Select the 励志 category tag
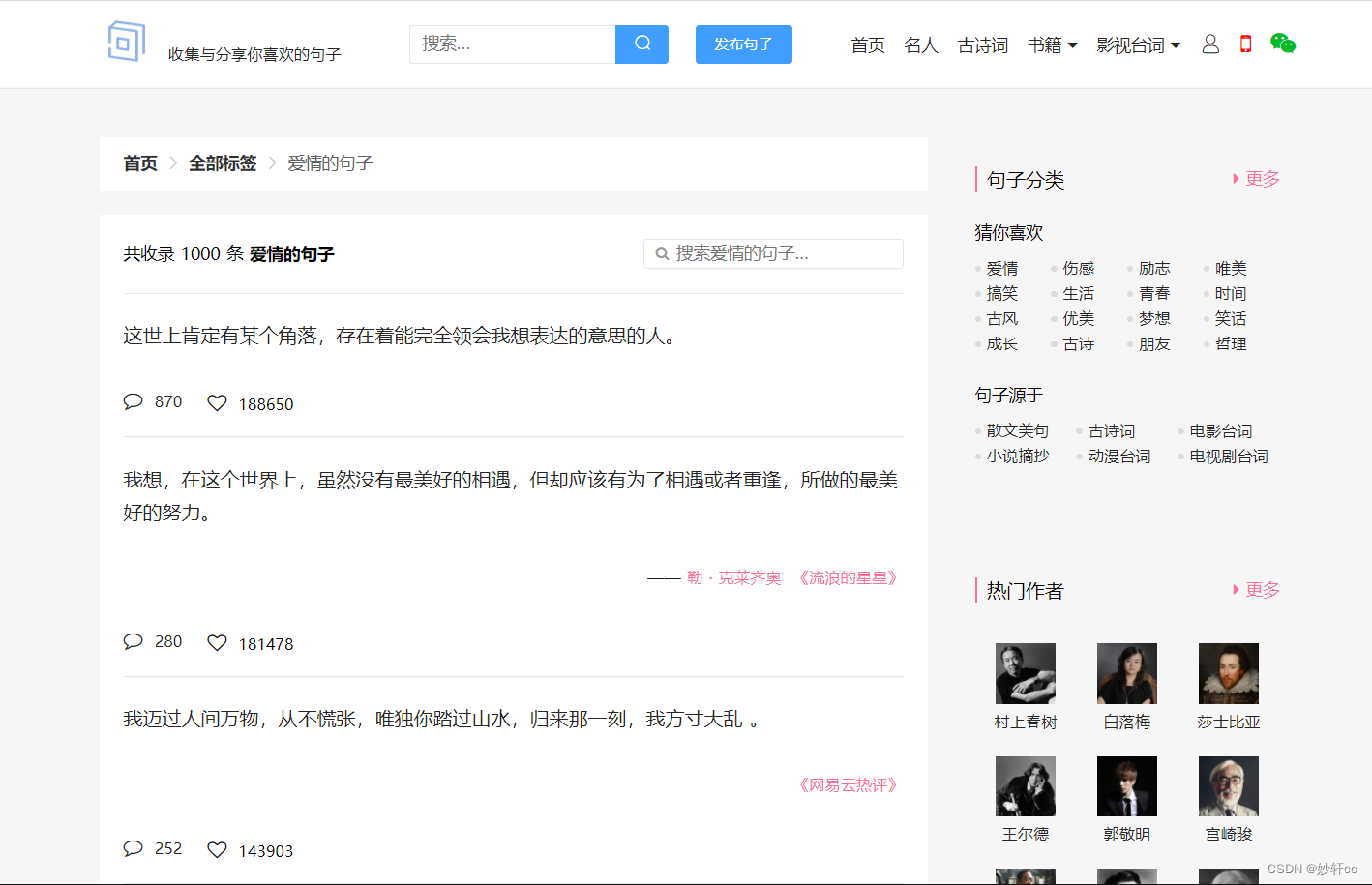1372x885 pixels. [1154, 268]
